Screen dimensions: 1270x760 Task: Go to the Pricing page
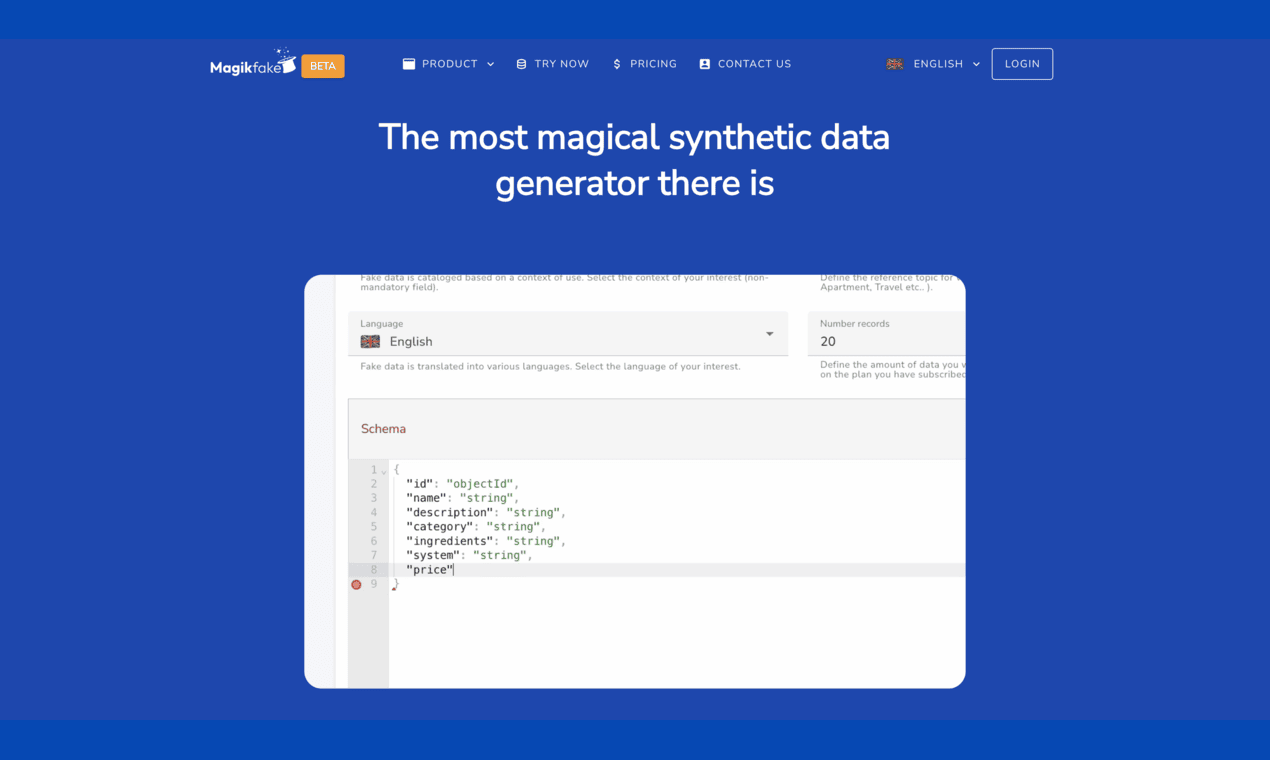coord(653,64)
